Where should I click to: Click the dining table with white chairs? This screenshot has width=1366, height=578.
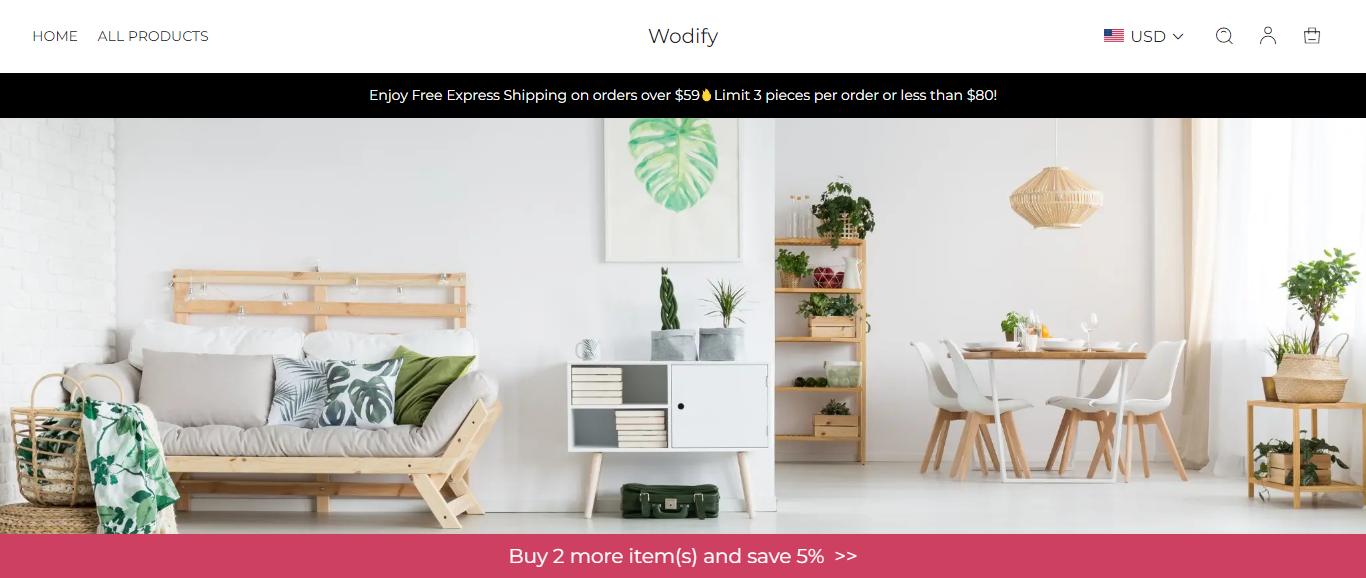1049,405
